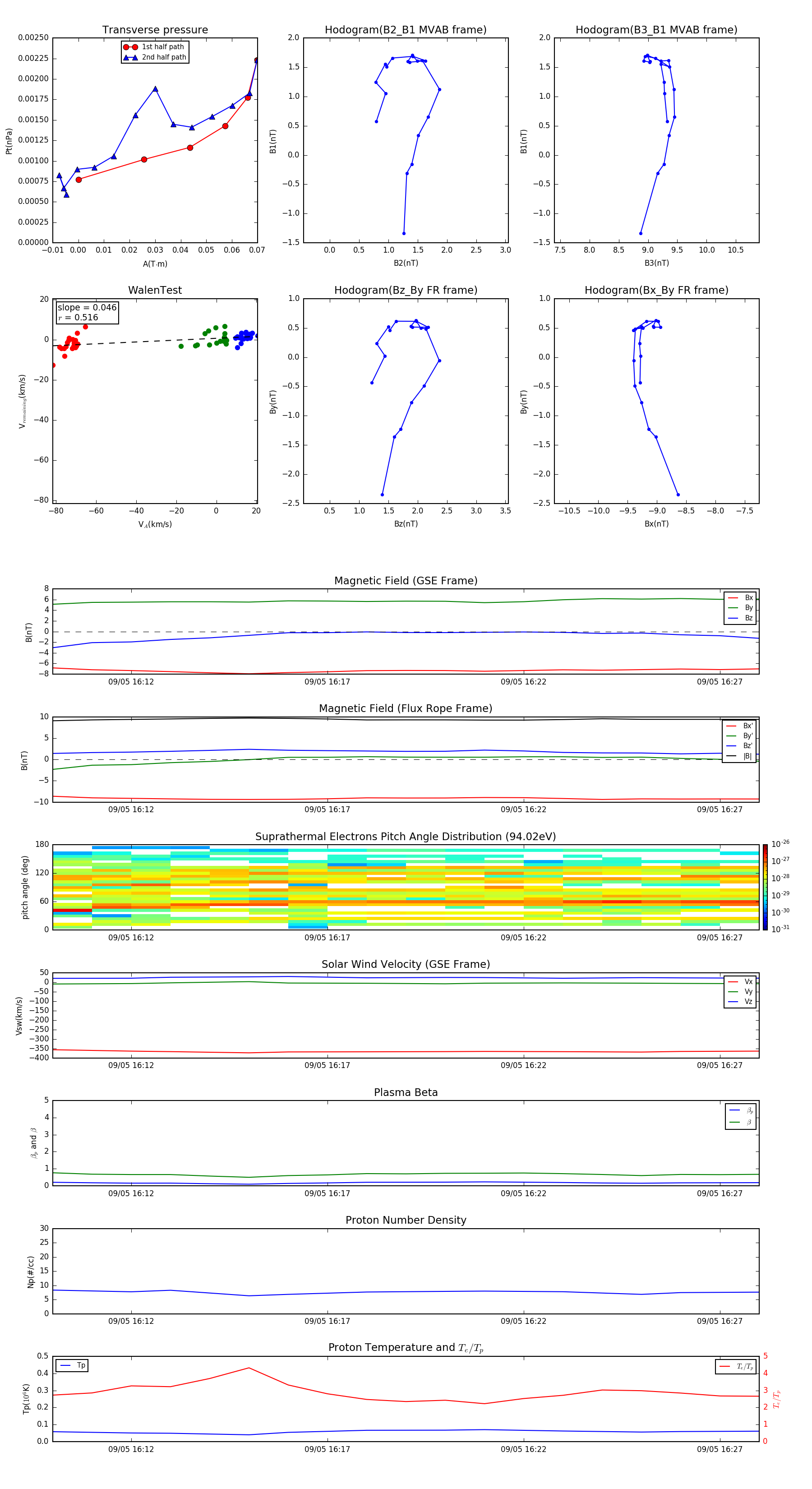
Task: Click the 'Hodogram(Bz_By FR frame)' title
Action: point(406,290)
